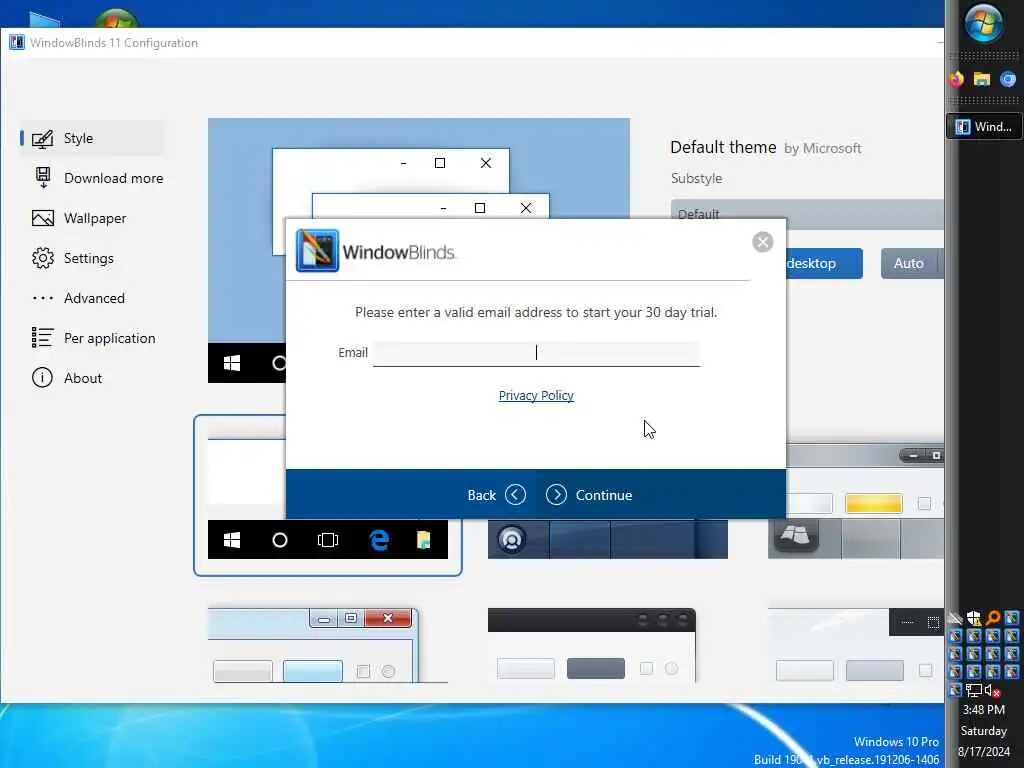
Task: Click the network tray icon
Action: tap(974, 690)
